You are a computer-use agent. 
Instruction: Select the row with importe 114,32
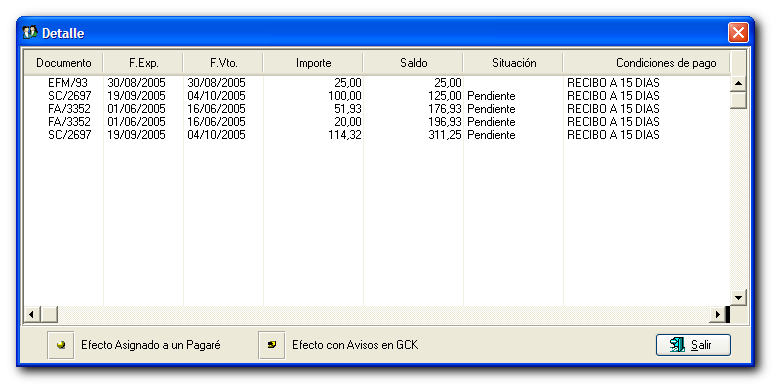pyautogui.click(x=377, y=135)
